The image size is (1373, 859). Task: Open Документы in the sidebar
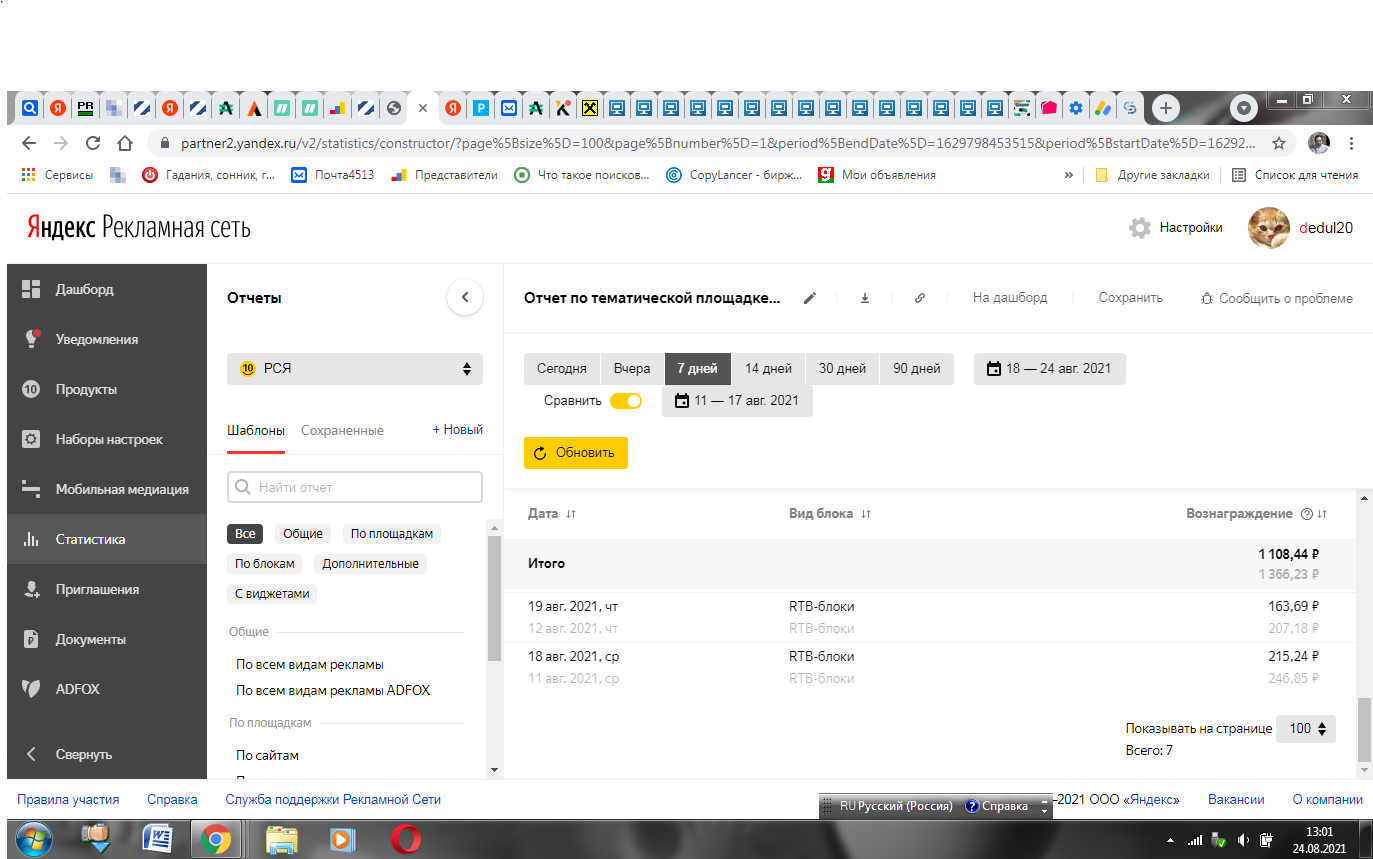coord(107,639)
